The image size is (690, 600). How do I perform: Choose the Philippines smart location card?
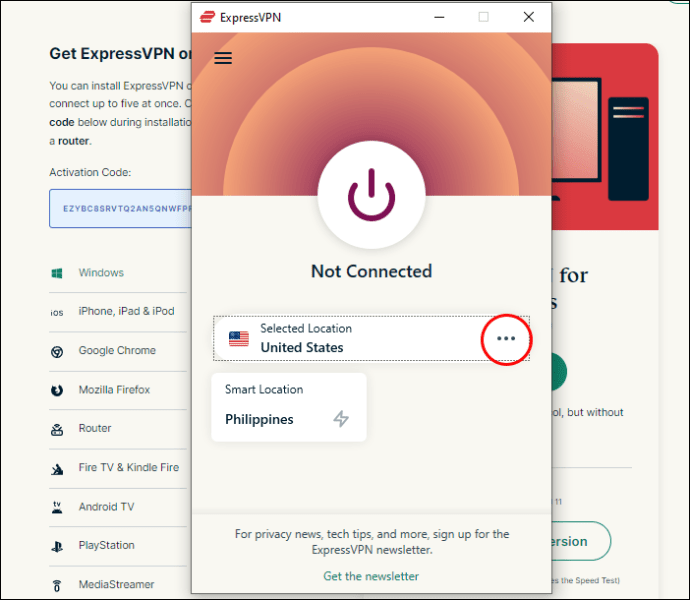click(289, 407)
